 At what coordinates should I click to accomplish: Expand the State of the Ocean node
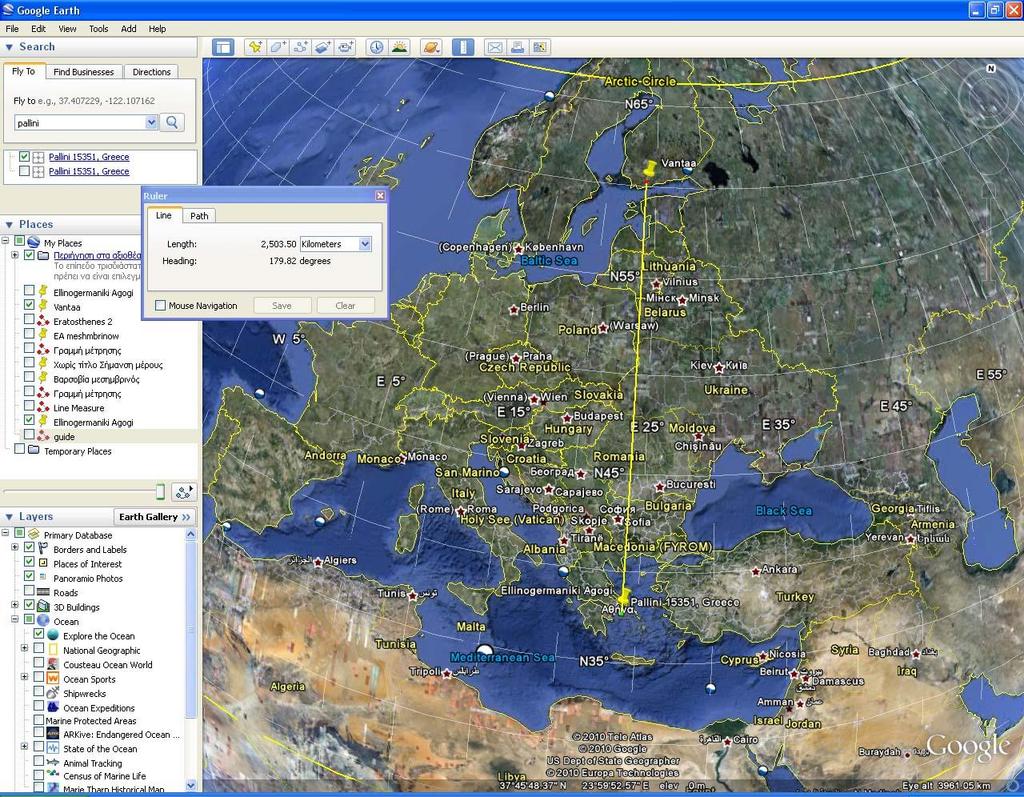[x=24, y=746]
